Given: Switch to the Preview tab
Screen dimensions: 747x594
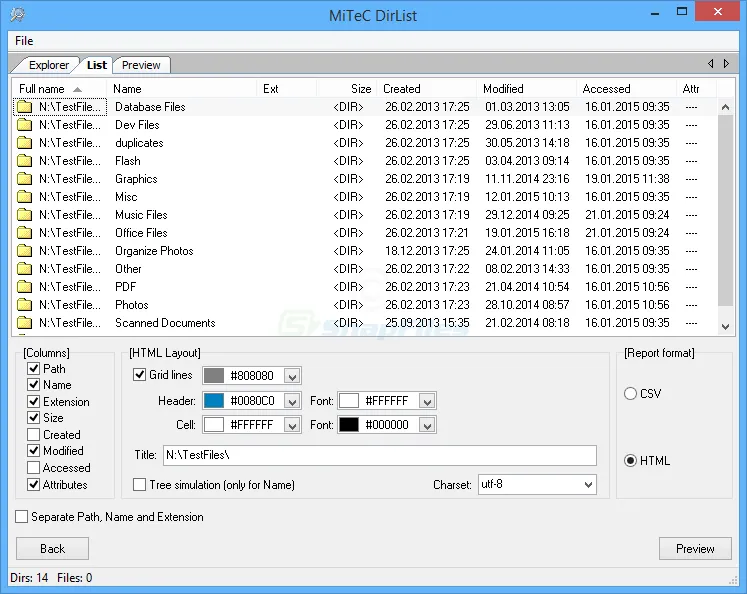Looking at the screenshot, I should [x=141, y=65].
